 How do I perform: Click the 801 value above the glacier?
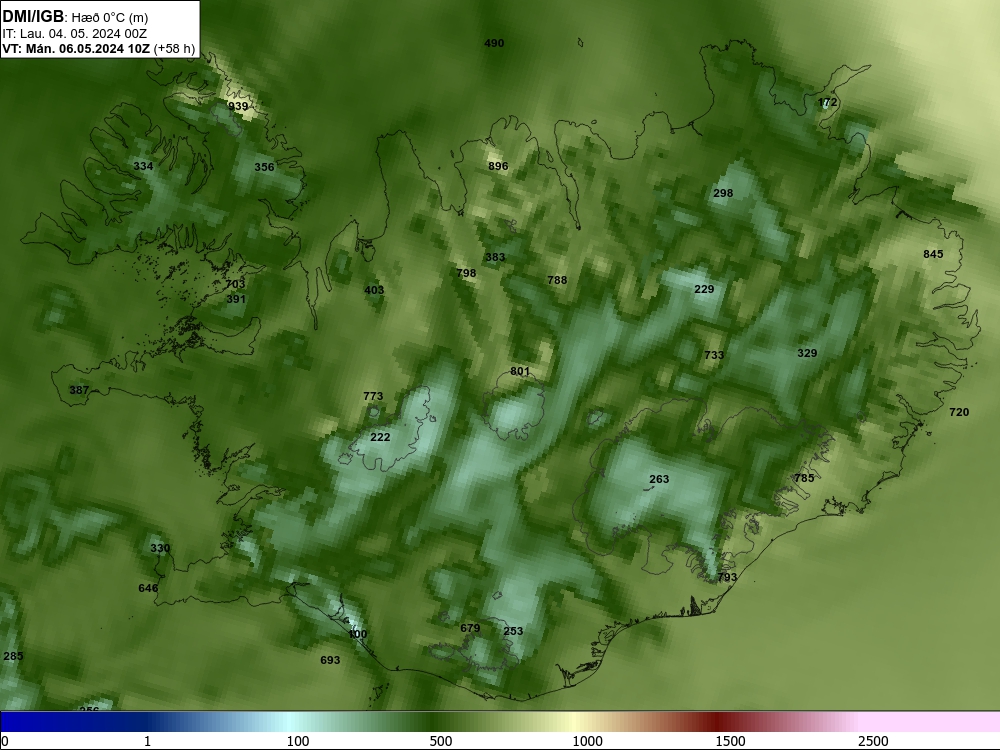pyautogui.click(x=520, y=371)
